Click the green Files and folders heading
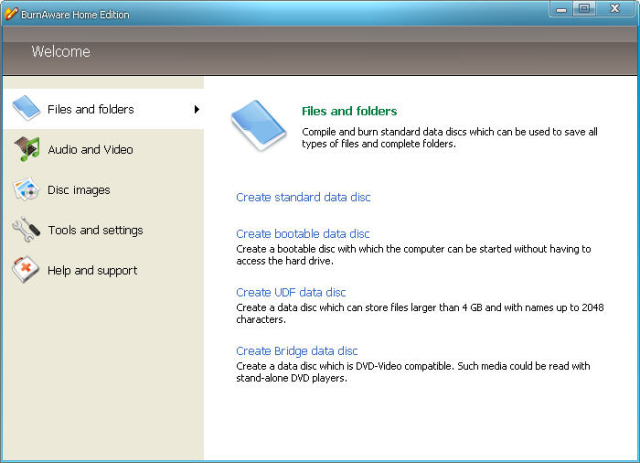640x463 pixels. pyautogui.click(x=349, y=111)
